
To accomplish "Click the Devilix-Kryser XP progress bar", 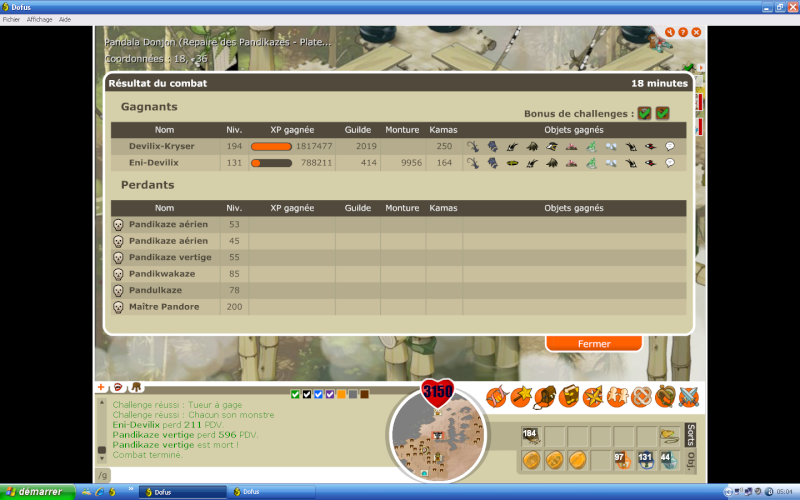I will 271,147.
